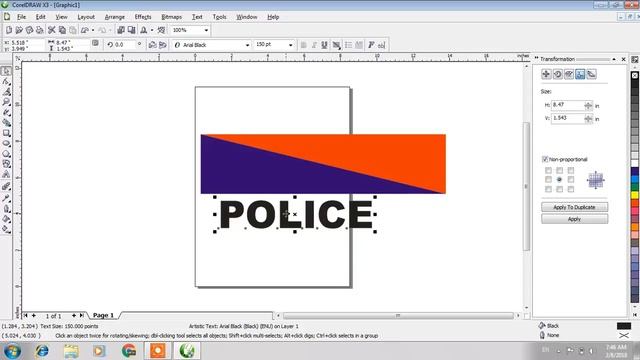Open Format Text icon with F symbol
This screenshot has height=360, width=640.
(371, 45)
